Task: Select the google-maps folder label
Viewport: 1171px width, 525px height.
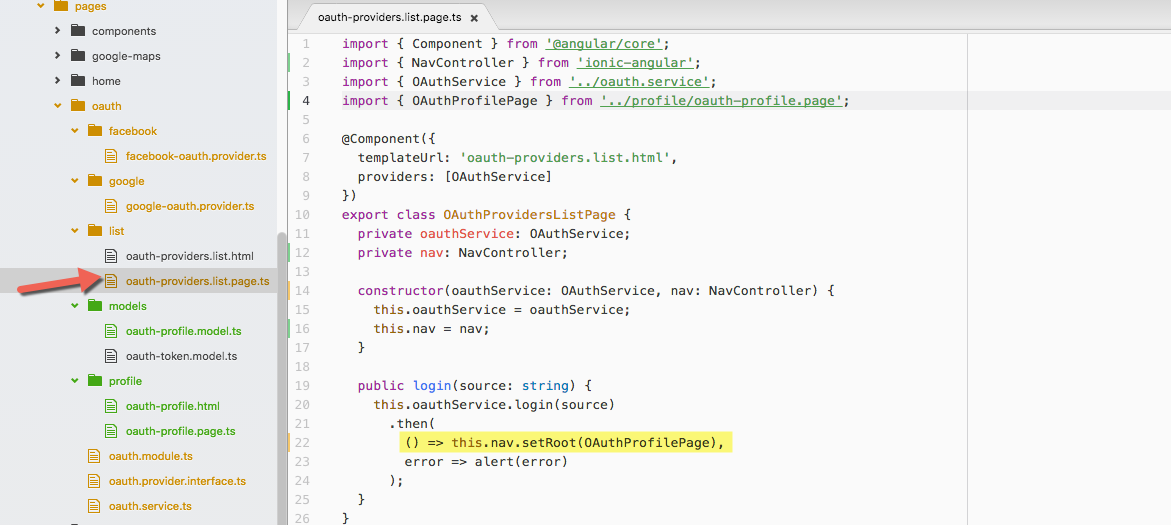Action: click(x=126, y=56)
